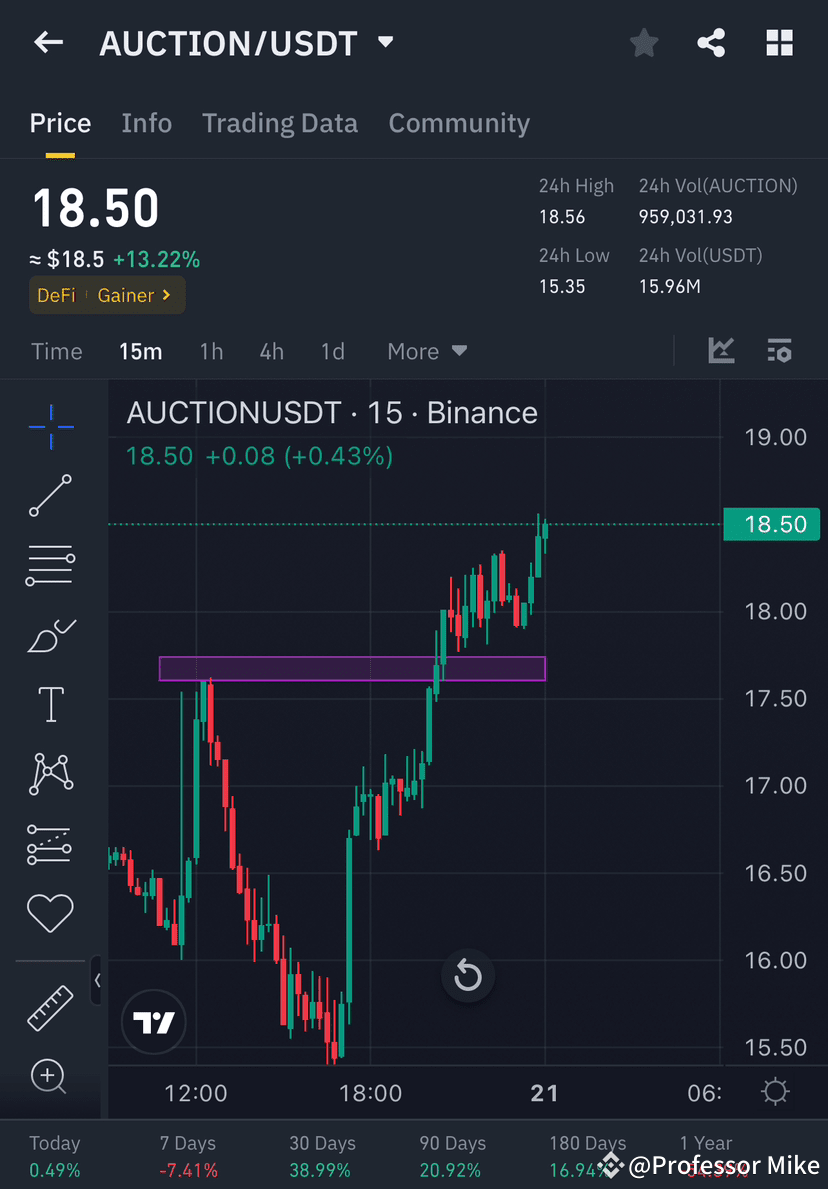Open the DeFi Gainer link

tap(106, 296)
